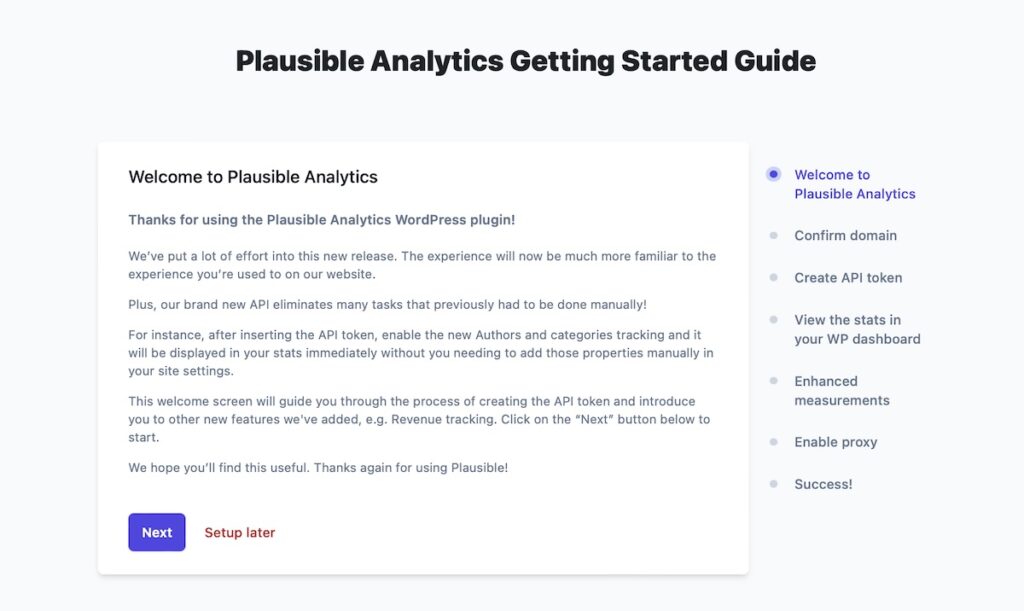The image size is (1024, 611).
Task: Click the step dot beside Create API token
Action: (773, 277)
